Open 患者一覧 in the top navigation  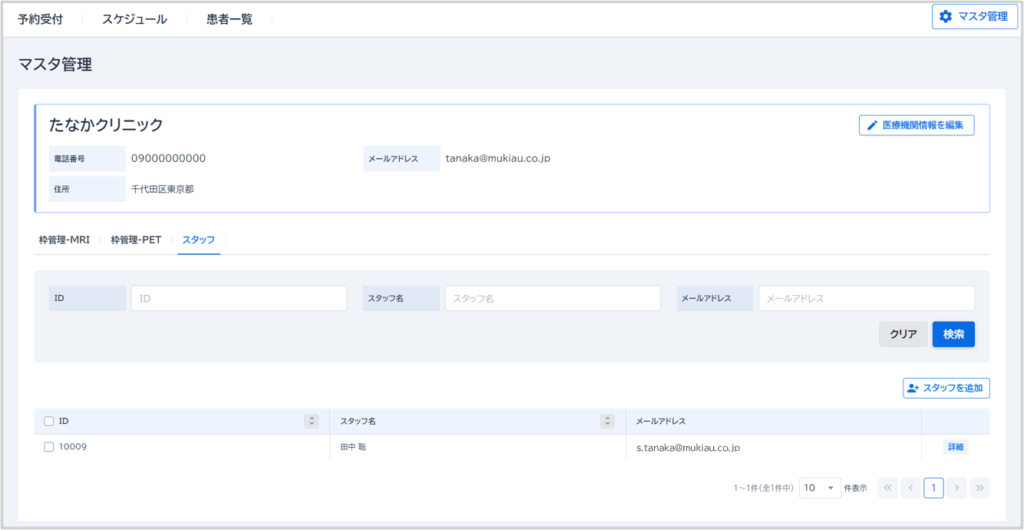coord(229,19)
